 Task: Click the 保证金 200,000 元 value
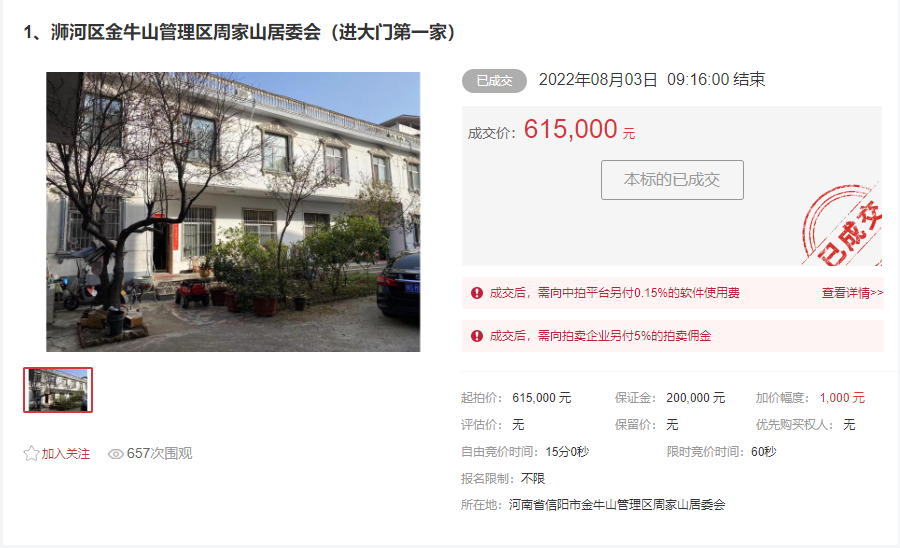(x=696, y=398)
